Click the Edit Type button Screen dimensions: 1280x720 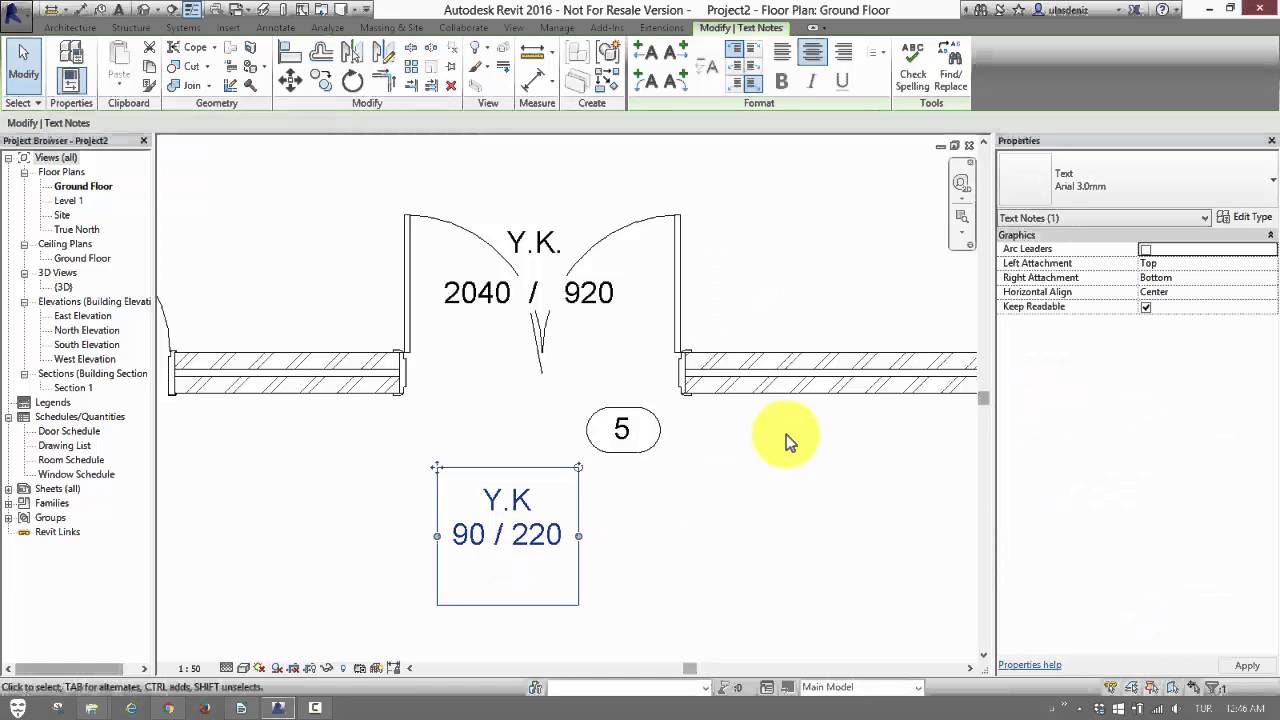[x=1245, y=217]
